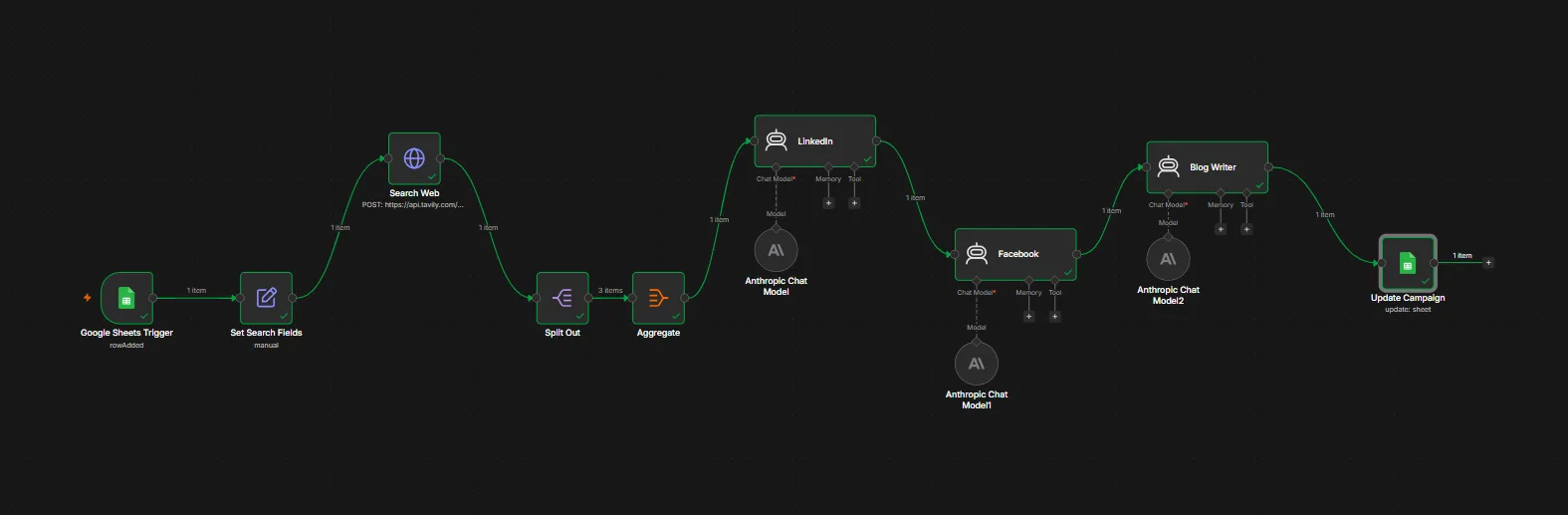Open the Split Out node

point(562,298)
